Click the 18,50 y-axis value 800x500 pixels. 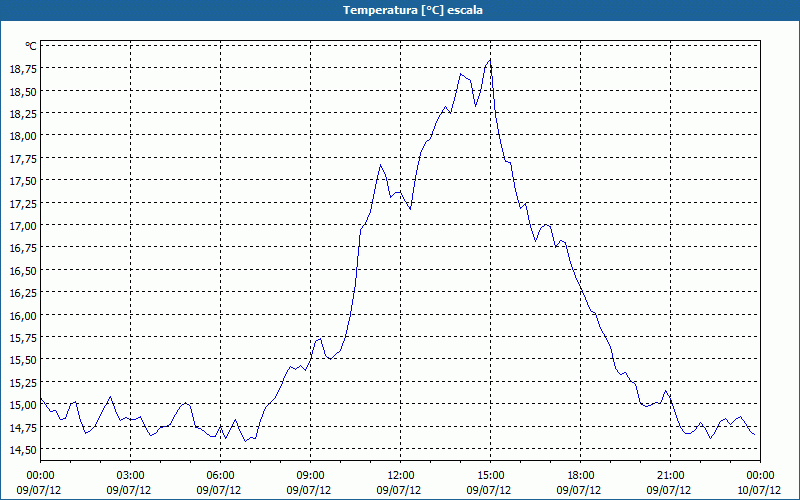(x=23, y=91)
